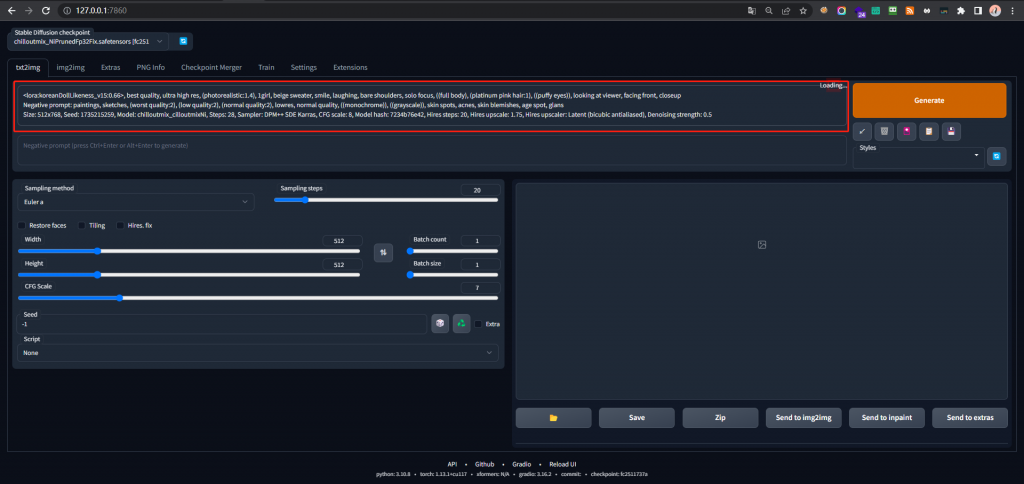Open the Script dropdown
Viewport: 1024px width, 484px height.
click(258, 353)
